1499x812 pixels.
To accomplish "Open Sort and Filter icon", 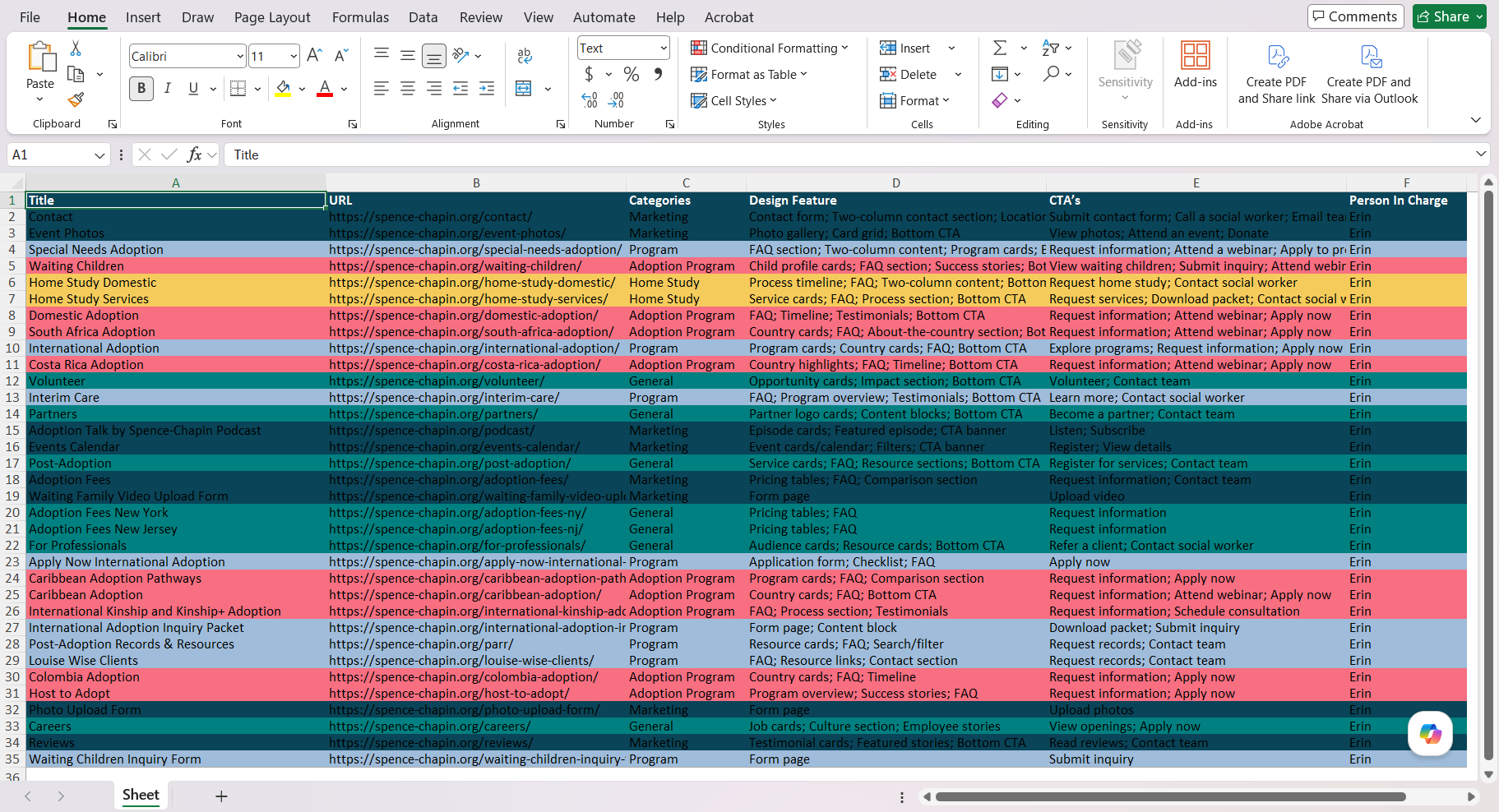I will coord(1051,48).
